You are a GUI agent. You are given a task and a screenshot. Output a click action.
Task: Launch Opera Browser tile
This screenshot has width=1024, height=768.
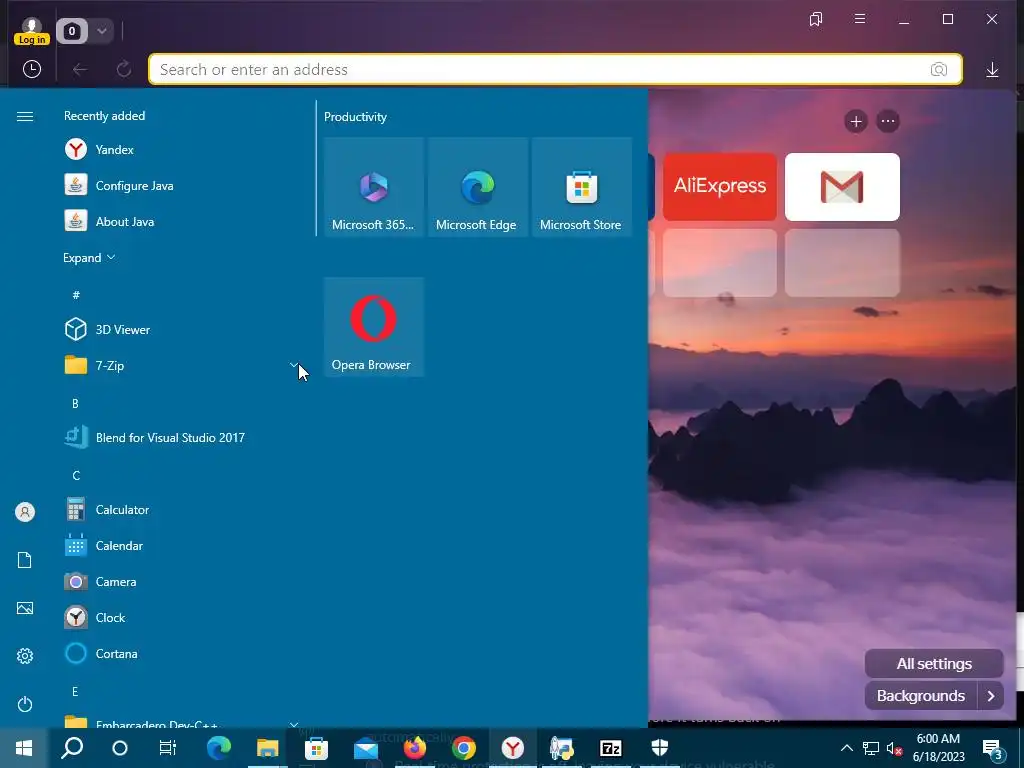374,327
